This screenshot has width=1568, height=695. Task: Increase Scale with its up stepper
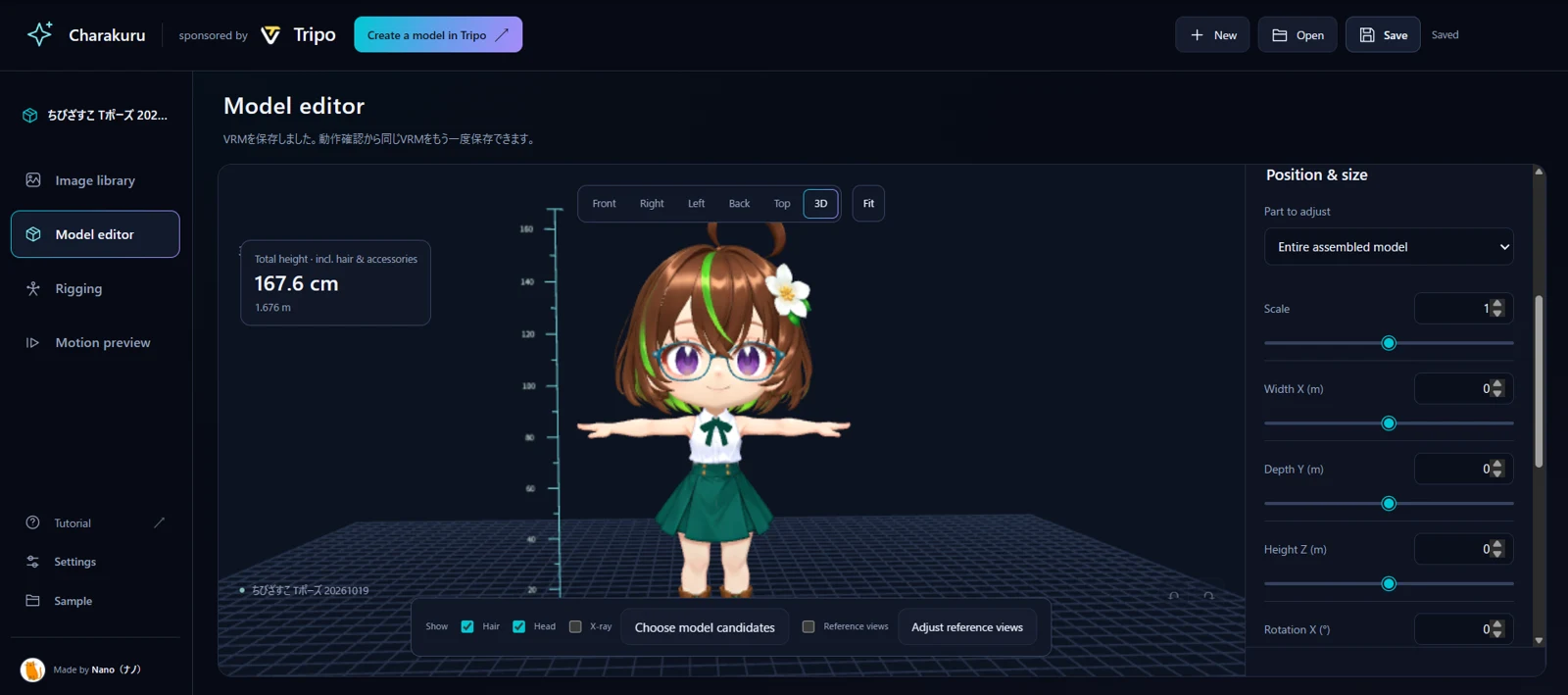[1496, 303]
